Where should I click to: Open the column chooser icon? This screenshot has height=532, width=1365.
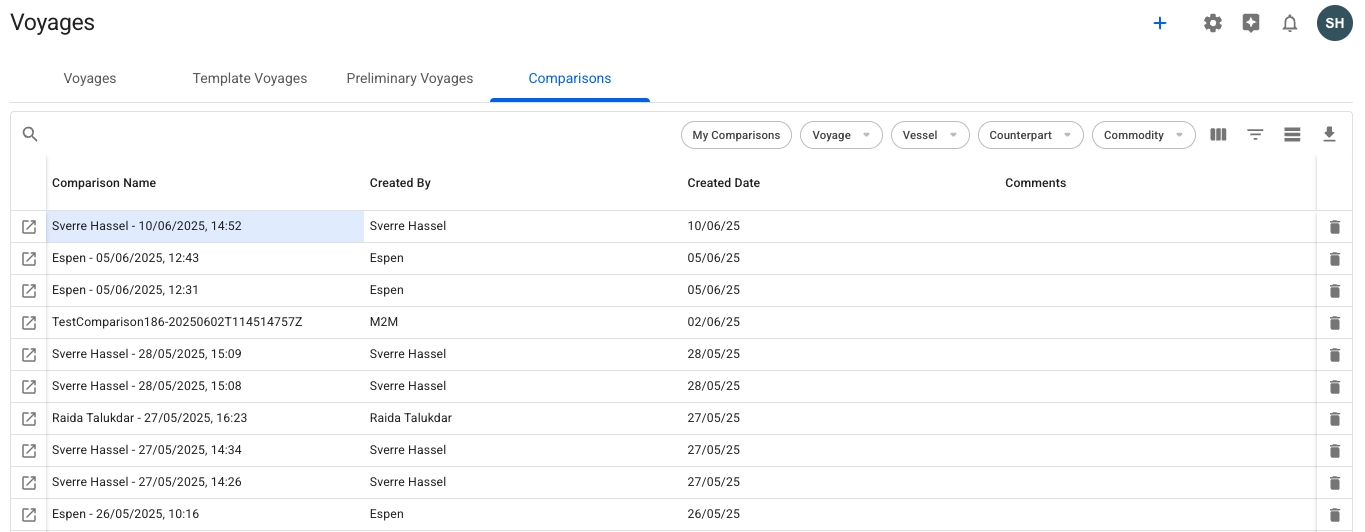[1218, 134]
